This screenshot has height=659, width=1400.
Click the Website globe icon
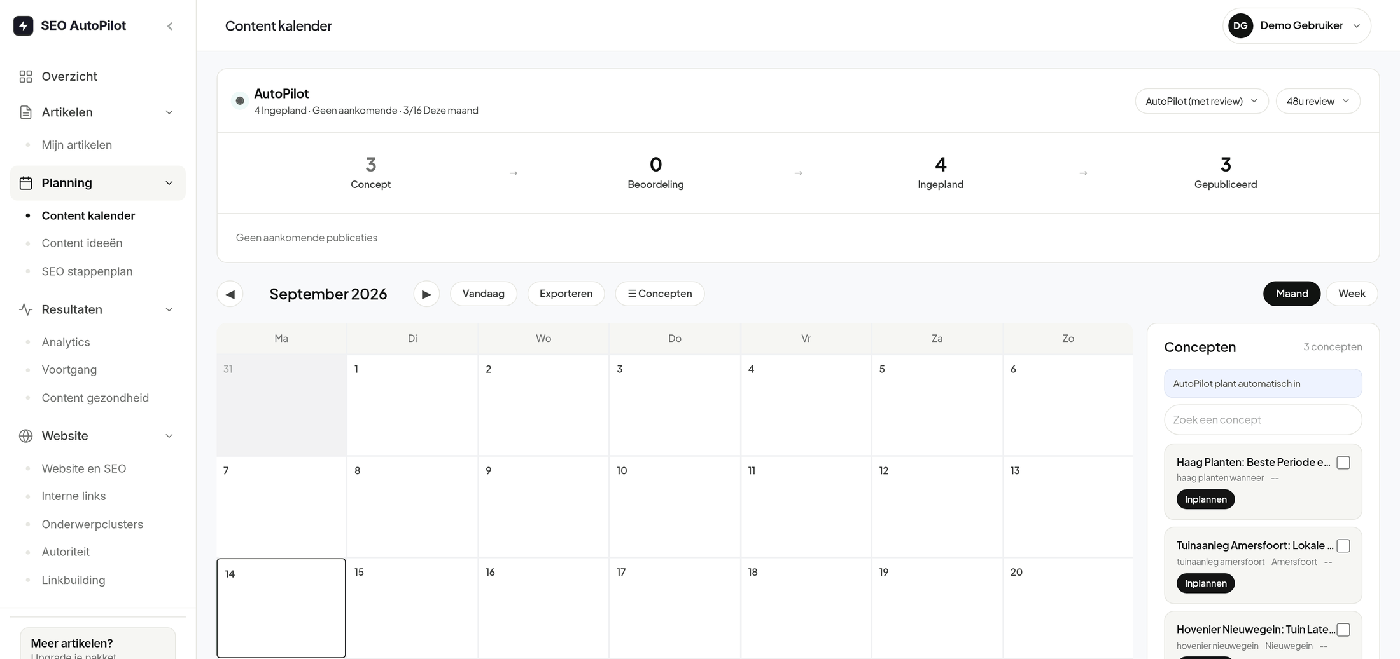coord(26,436)
